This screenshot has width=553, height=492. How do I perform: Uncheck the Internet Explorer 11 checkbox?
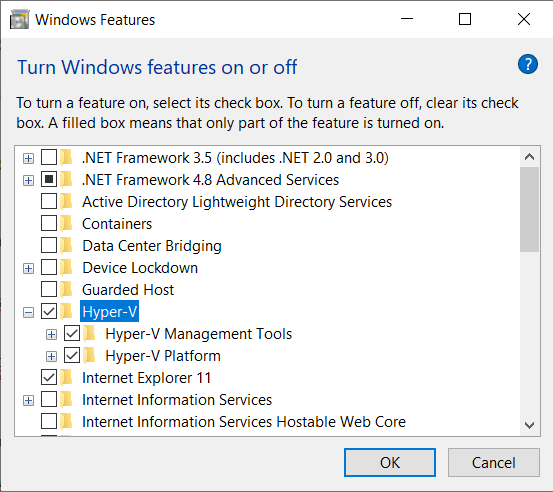point(49,377)
